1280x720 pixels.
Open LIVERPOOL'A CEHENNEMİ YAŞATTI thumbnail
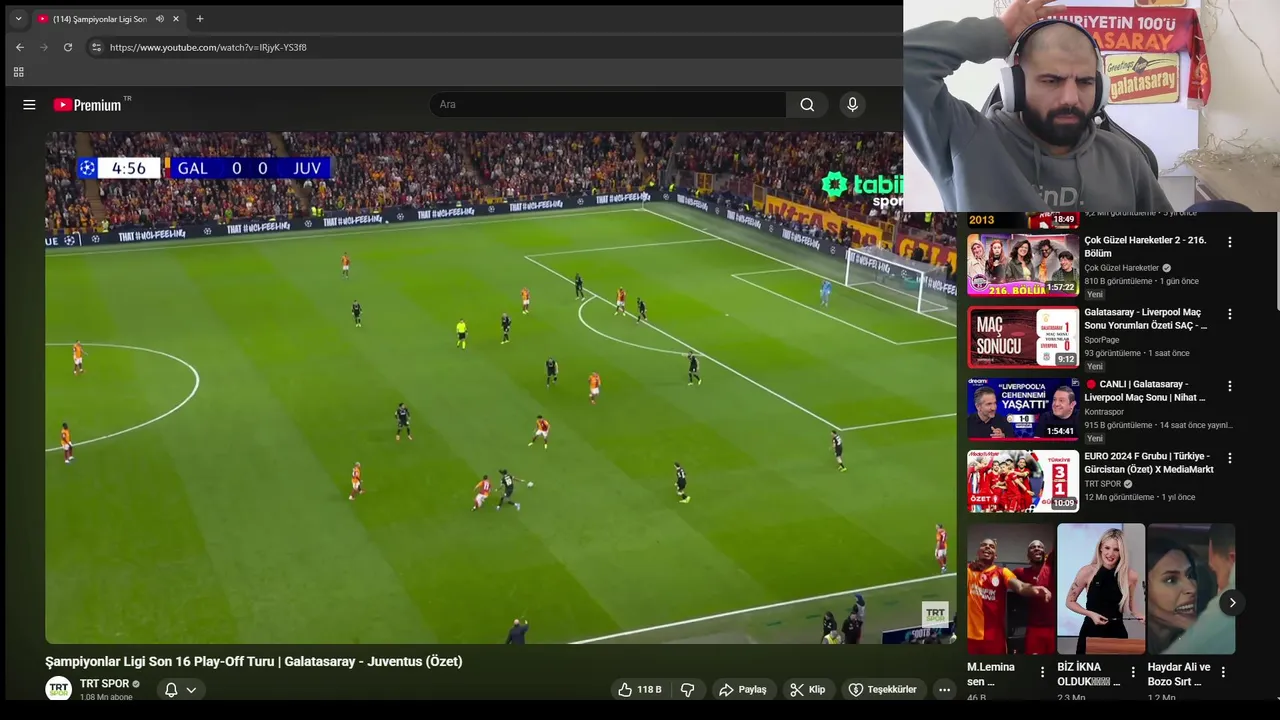coord(1023,409)
